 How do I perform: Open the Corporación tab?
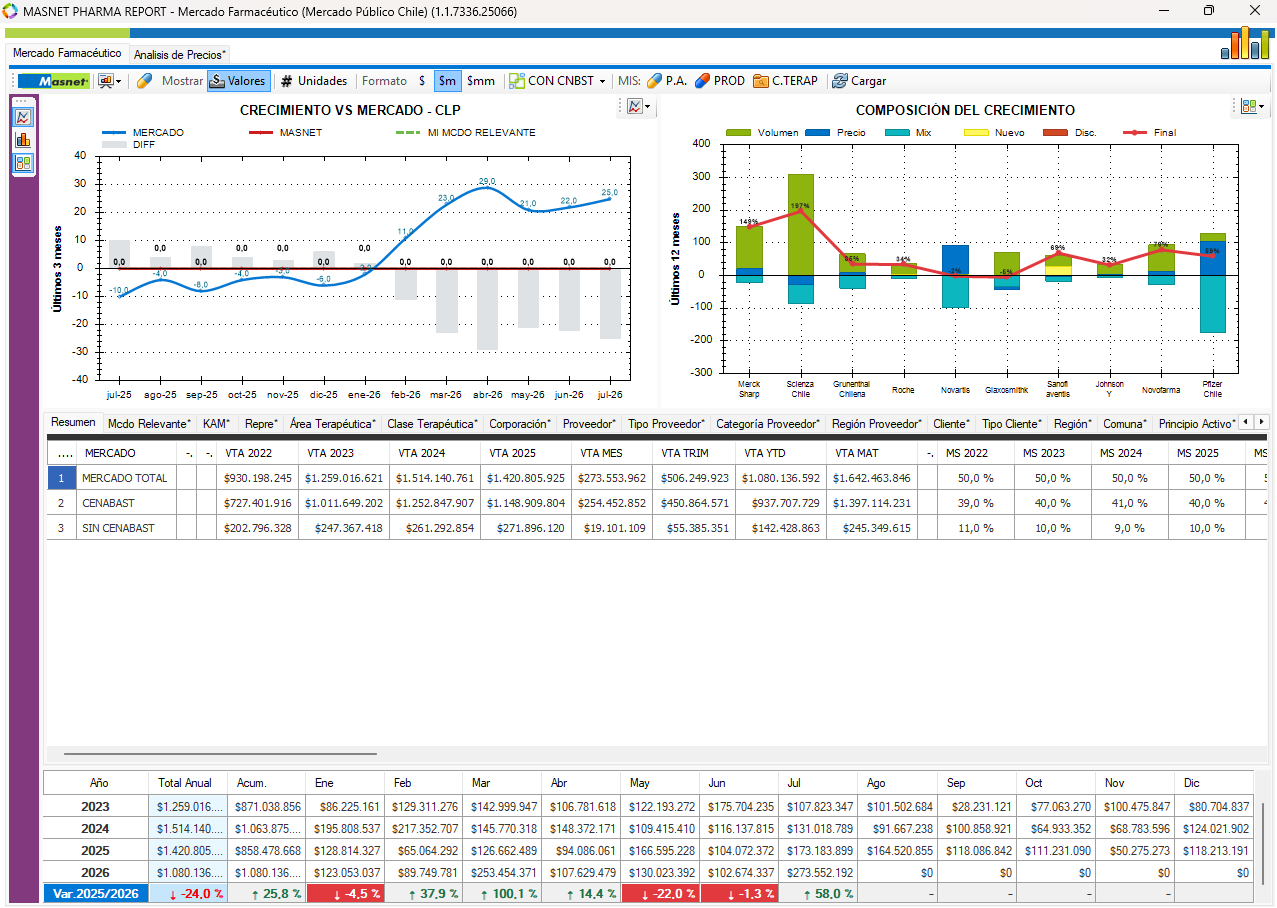(520, 424)
